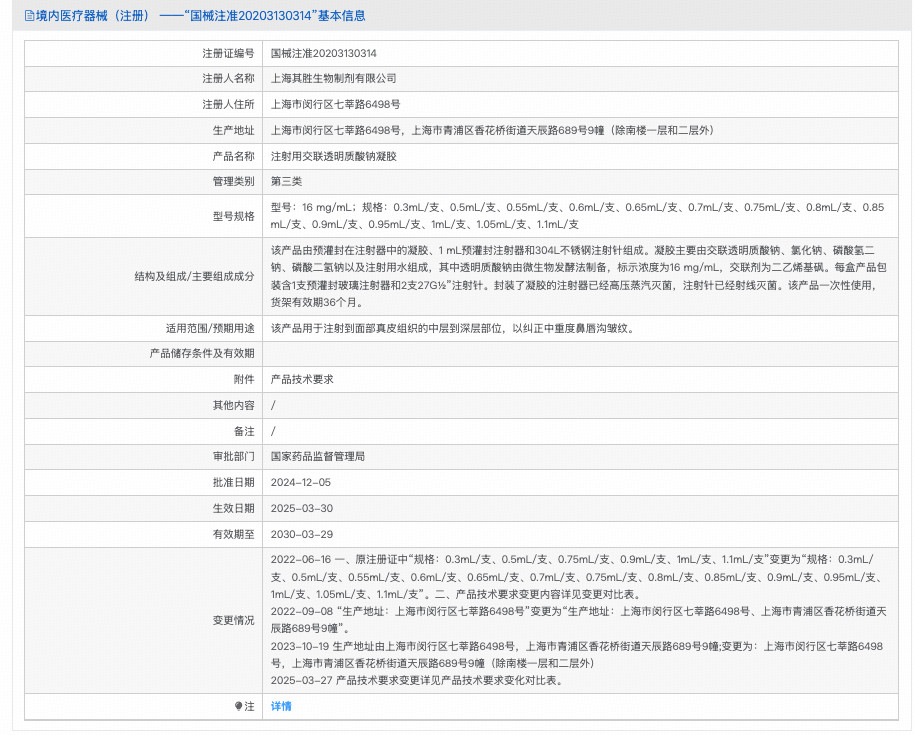Click the 产品储存条件及有效期 row label
The height and width of the screenshot is (735, 914).
tap(202, 353)
